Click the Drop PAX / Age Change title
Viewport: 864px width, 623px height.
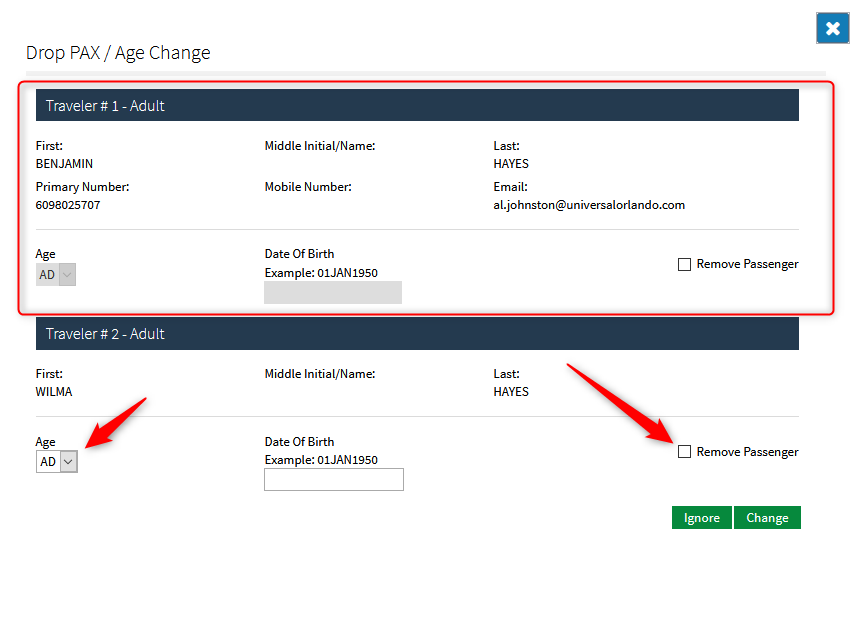tap(118, 53)
